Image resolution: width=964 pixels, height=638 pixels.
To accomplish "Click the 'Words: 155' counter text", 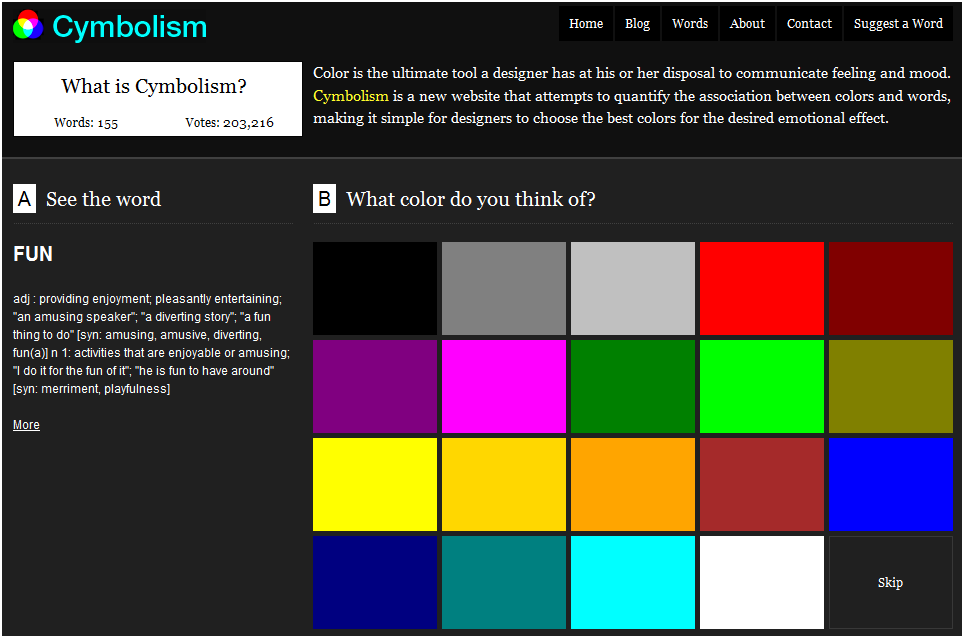I will click(x=86, y=122).
